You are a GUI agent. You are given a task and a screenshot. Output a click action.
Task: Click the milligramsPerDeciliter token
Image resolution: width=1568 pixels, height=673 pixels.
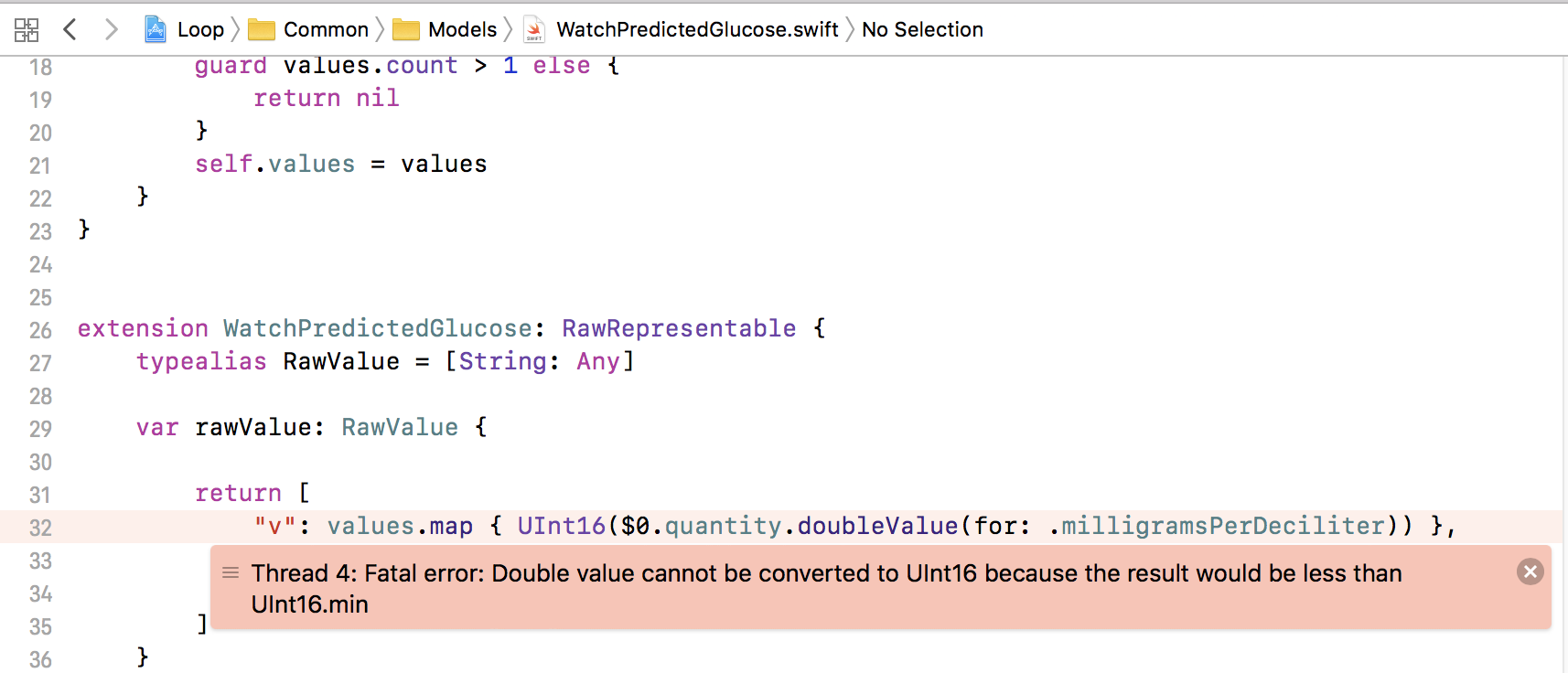[1222, 526]
